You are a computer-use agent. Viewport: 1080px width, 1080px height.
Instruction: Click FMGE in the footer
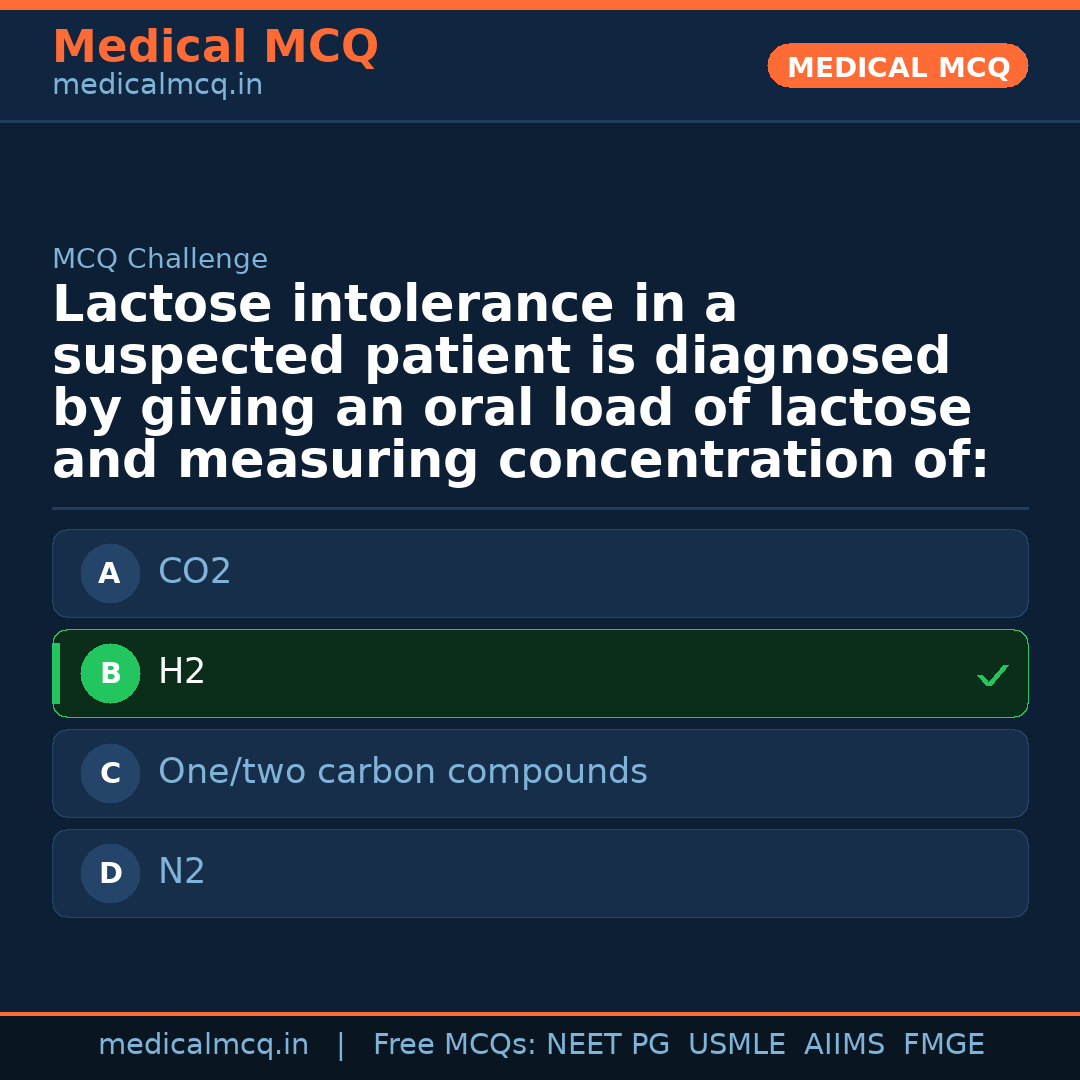tap(943, 1045)
